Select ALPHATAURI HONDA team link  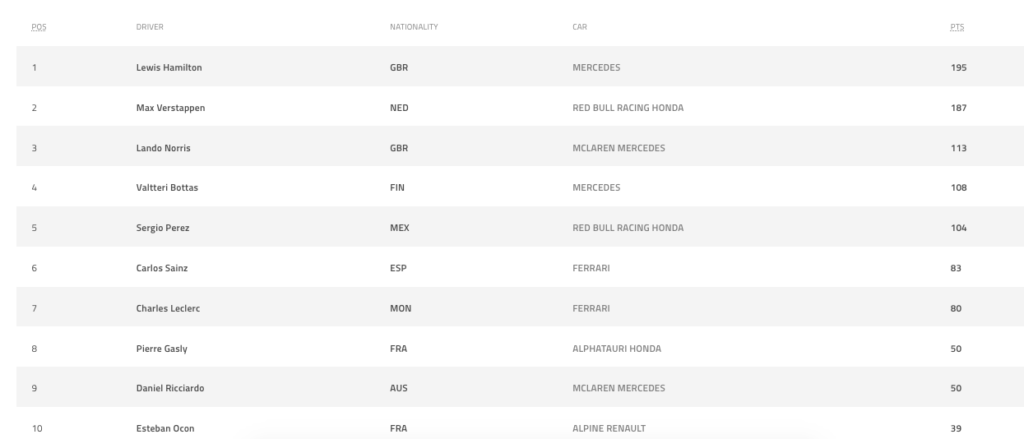tap(616, 349)
